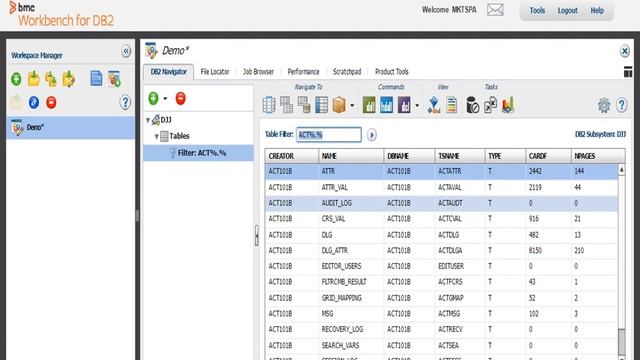
Task: Click the RECOVERY_LOG name cell
Action: [x=342, y=329]
